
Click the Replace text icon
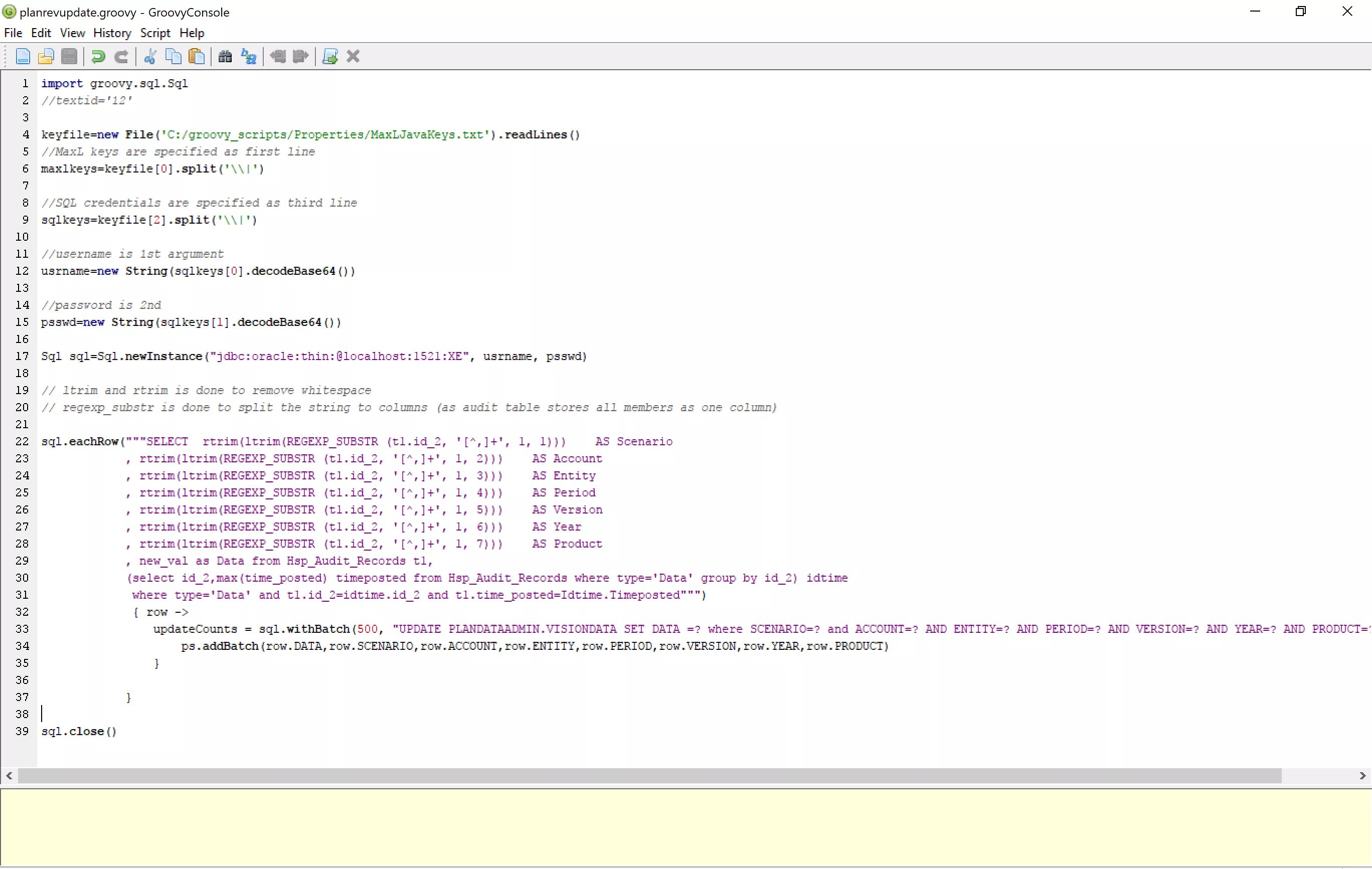(x=248, y=57)
